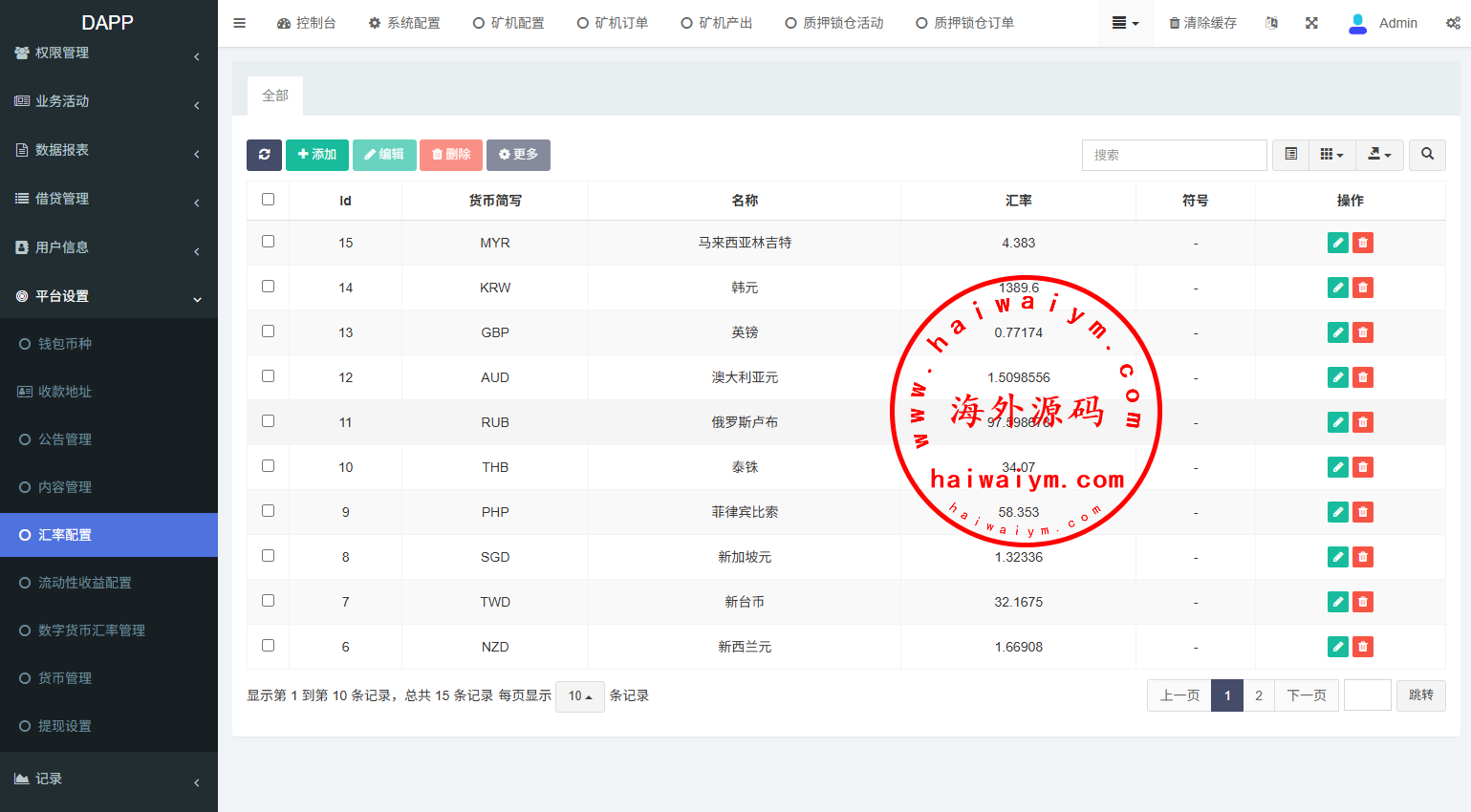Delete the KRW row using trash icon
Image resolution: width=1471 pixels, height=812 pixels.
1363,288
